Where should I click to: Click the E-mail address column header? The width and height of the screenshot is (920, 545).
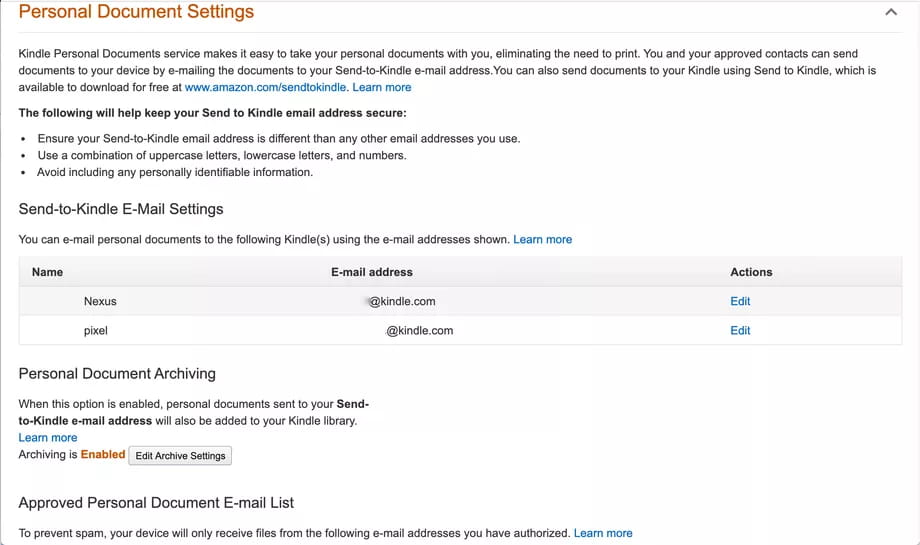[372, 272]
